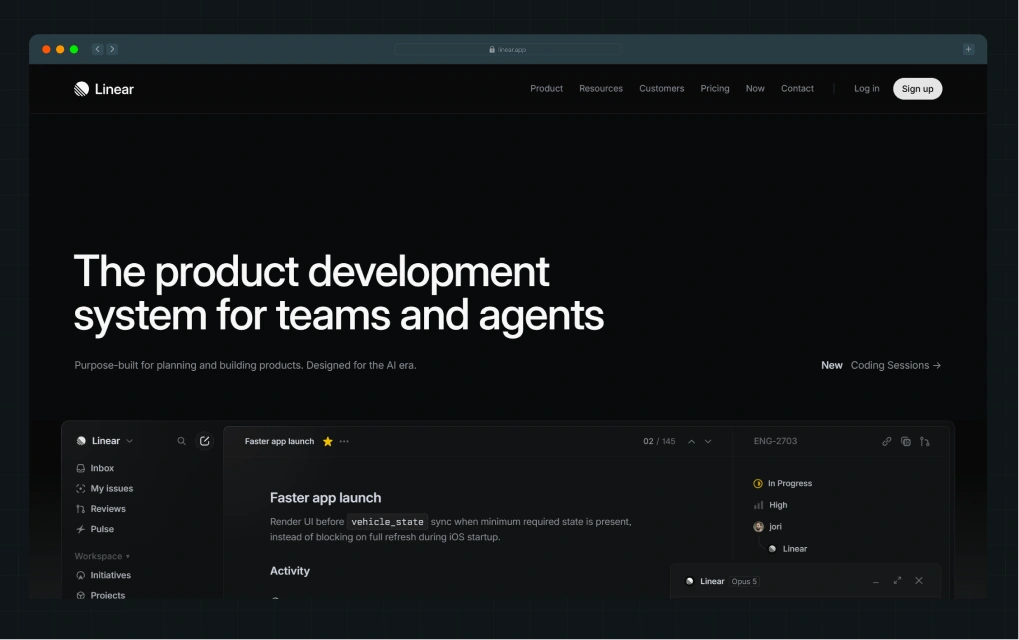Open Inbox in the sidebar
1019x640 pixels.
click(x=95, y=468)
